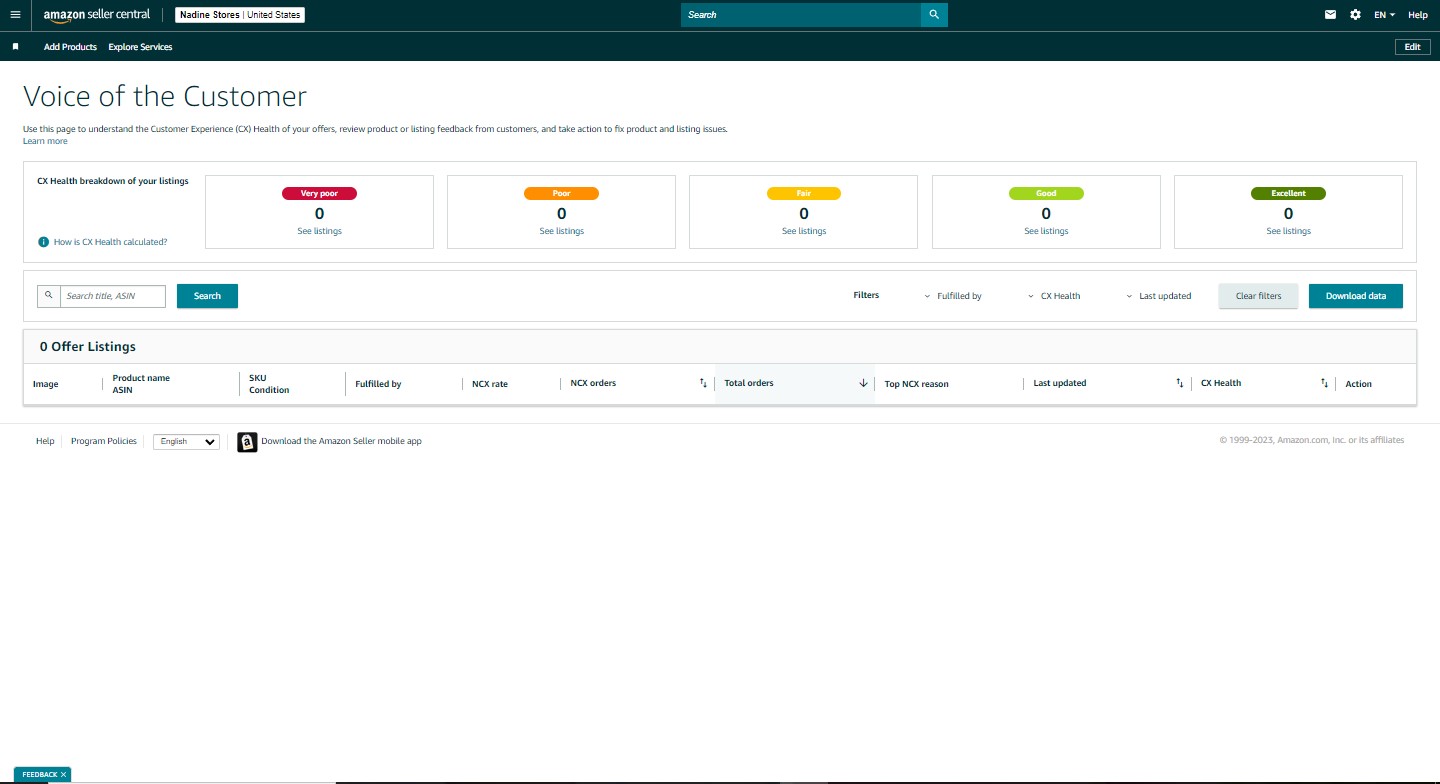The image size is (1440, 784).
Task: Click the Feedback tab label
Action: pyautogui.click(x=39, y=775)
